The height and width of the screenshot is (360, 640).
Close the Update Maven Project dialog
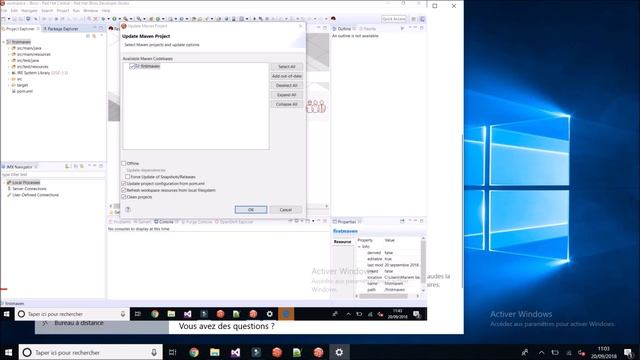(x=301, y=26)
